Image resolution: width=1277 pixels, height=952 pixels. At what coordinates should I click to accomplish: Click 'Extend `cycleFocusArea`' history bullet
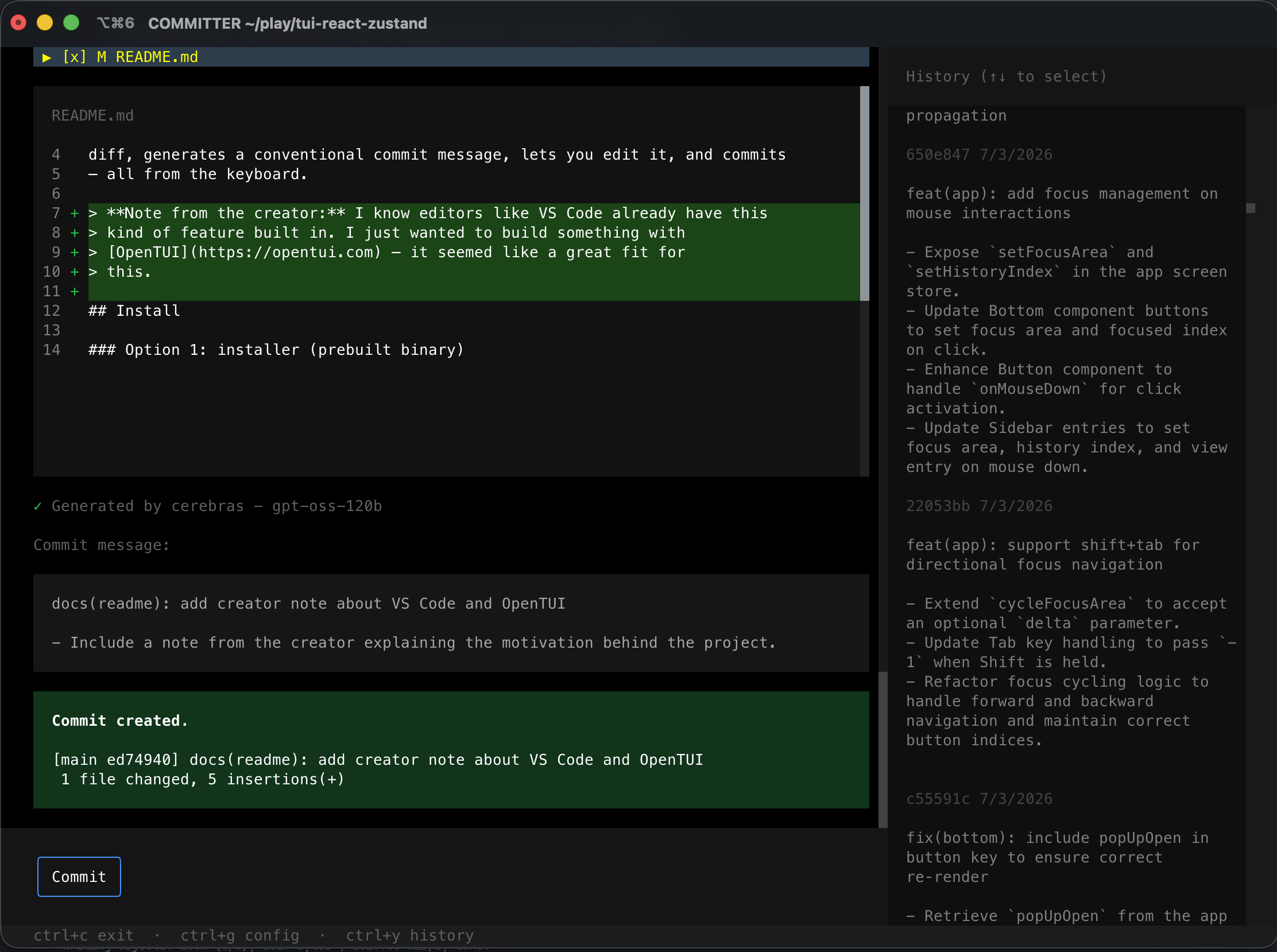tap(1067, 613)
